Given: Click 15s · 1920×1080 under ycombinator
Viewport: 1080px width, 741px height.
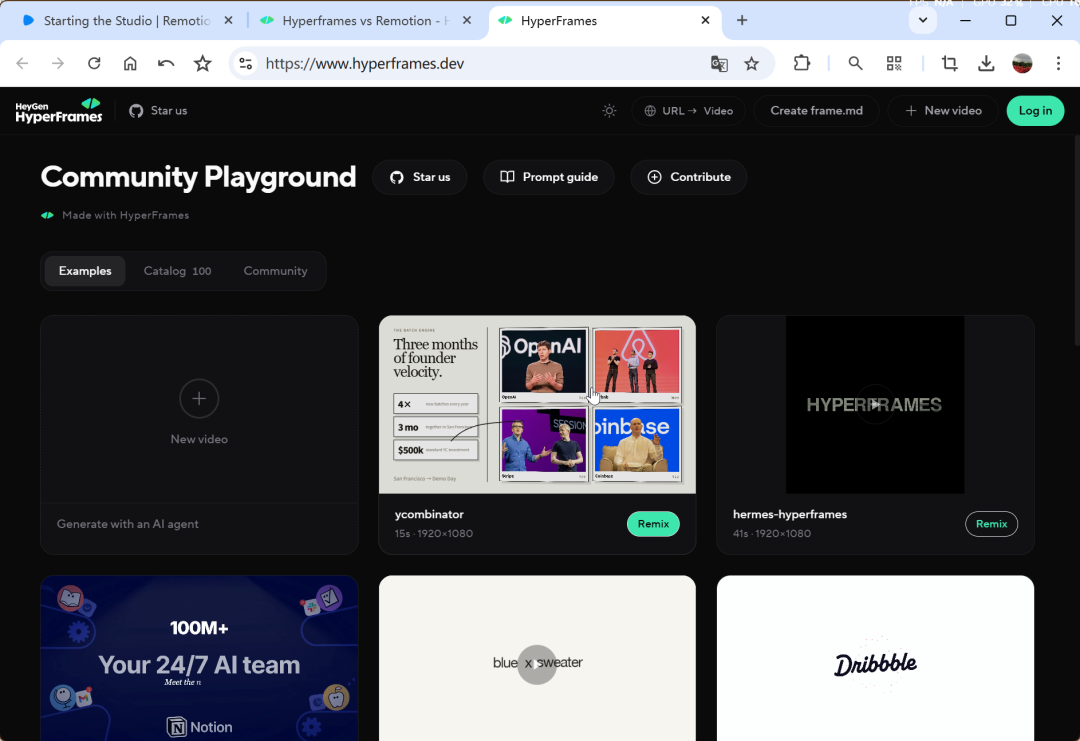Looking at the screenshot, I should (434, 534).
